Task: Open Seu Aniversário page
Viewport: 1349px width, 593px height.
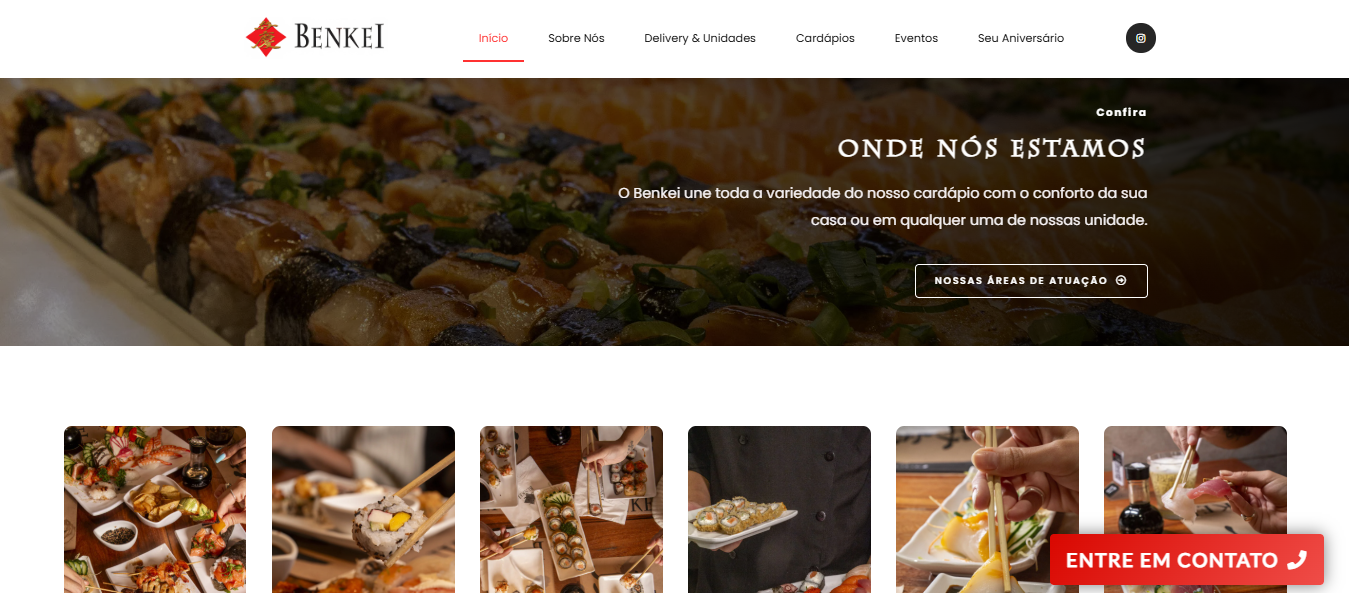Action: pos(1021,38)
